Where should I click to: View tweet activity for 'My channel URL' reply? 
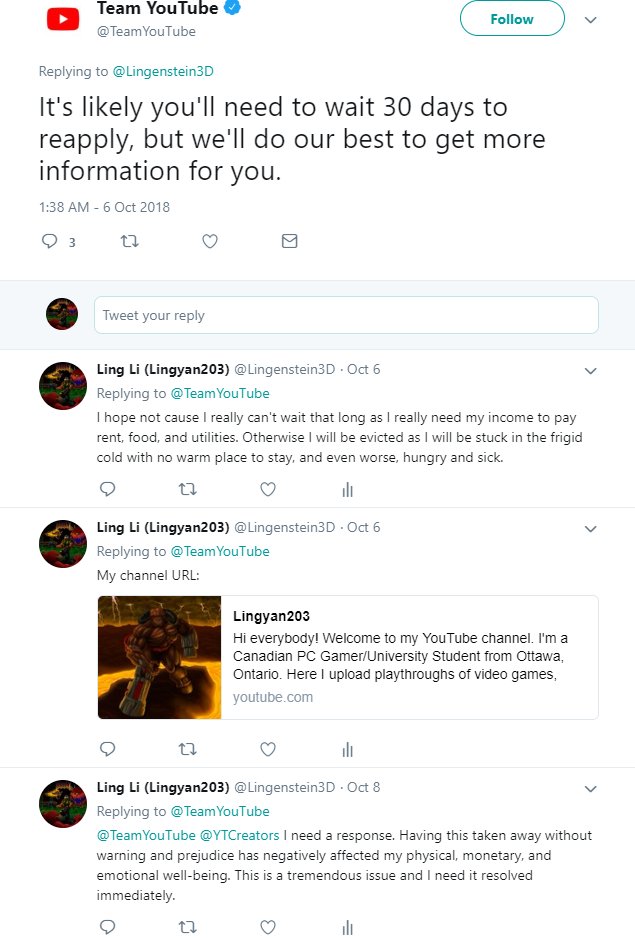point(348,750)
